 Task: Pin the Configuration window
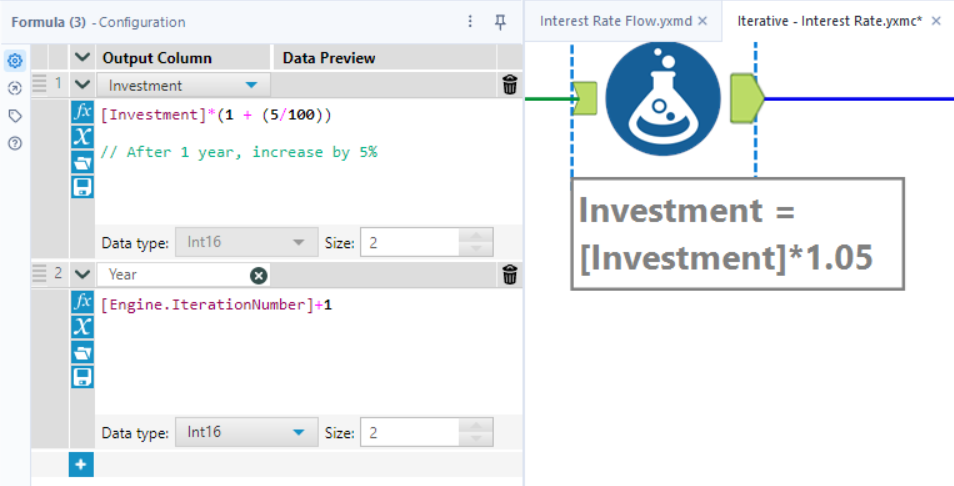click(x=501, y=22)
